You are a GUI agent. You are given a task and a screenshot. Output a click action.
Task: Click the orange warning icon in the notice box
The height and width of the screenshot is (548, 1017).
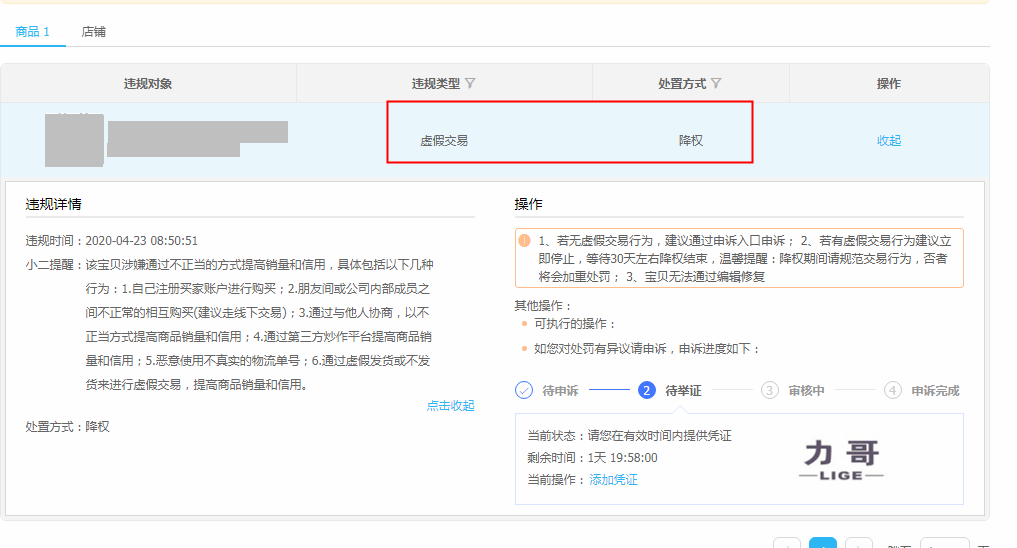(x=524, y=241)
